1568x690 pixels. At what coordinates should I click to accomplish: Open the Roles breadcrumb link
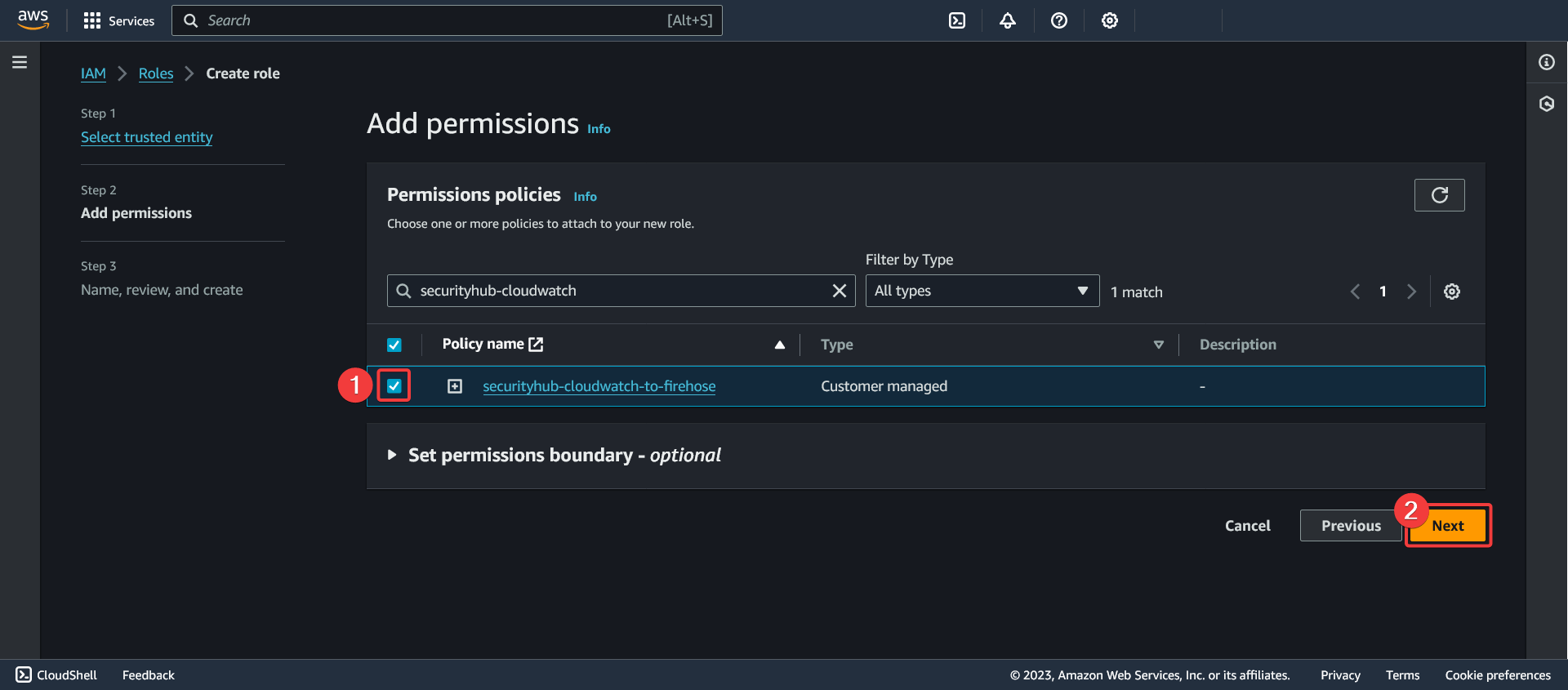[156, 73]
